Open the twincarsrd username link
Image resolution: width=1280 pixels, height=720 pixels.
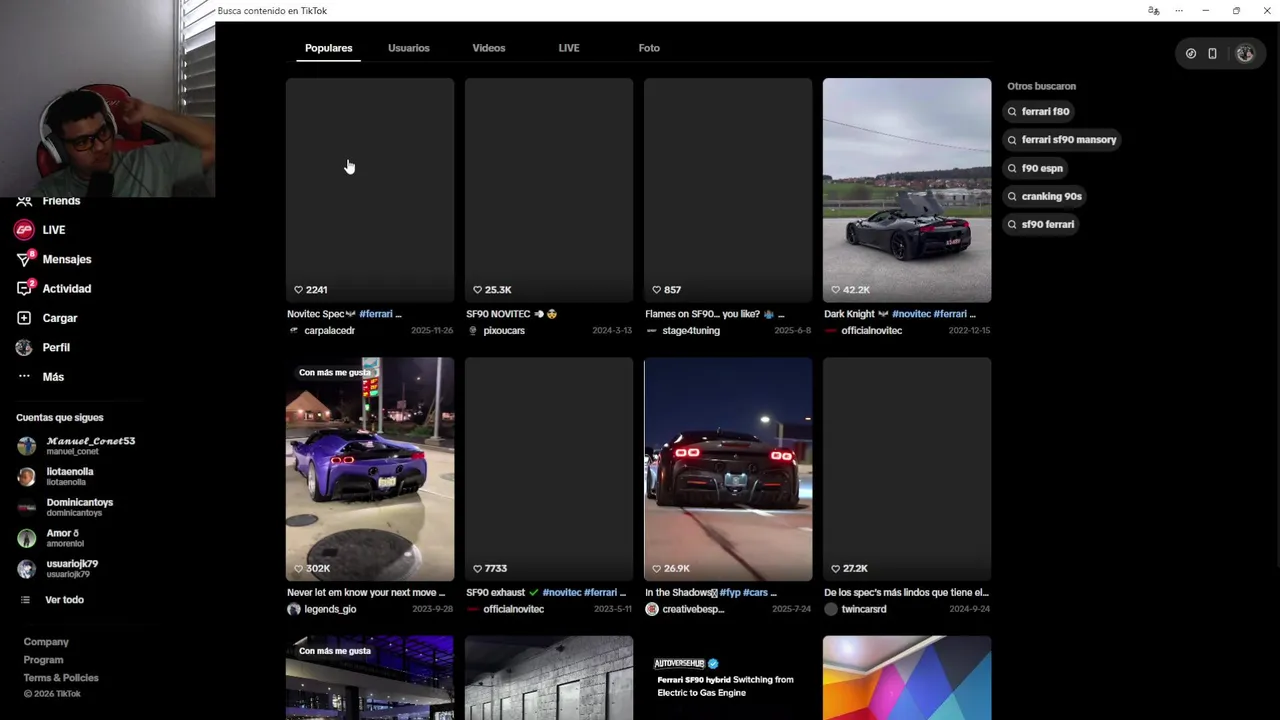(864, 609)
